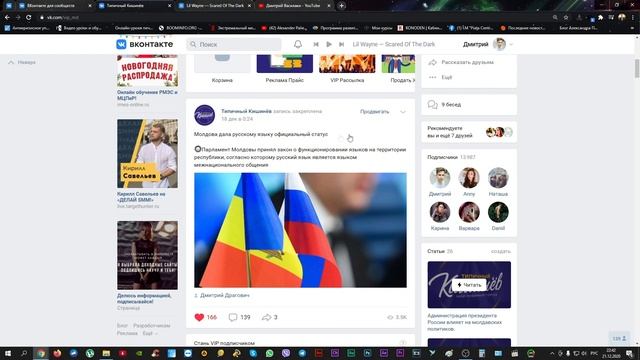Switch to the Типичный Кишинёв browser tab
This screenshot has height=360, width=640.
coord(135,6)
